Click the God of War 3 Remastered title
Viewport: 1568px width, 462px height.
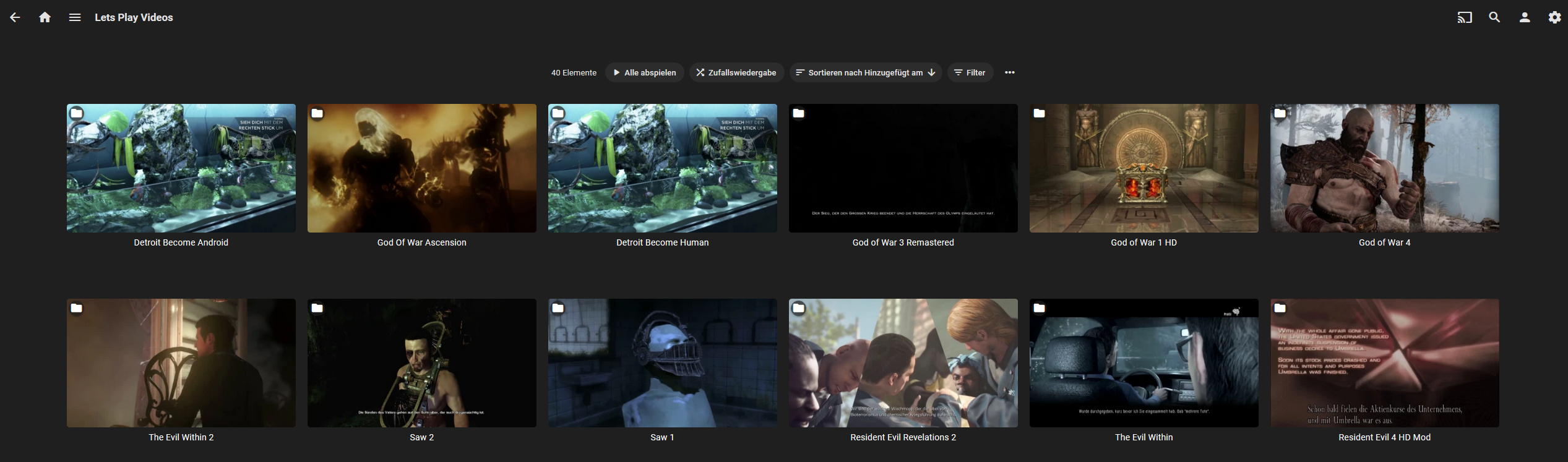click(x=903, y=242)
